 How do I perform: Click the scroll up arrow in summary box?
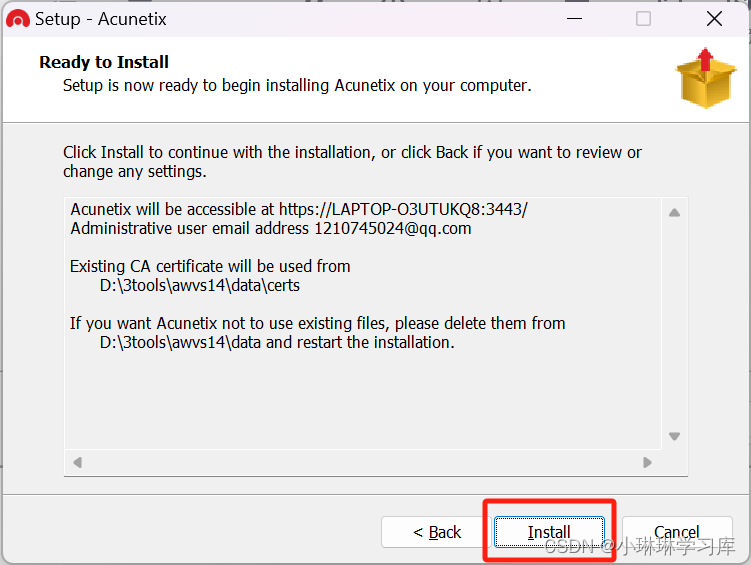click(674, 213)
